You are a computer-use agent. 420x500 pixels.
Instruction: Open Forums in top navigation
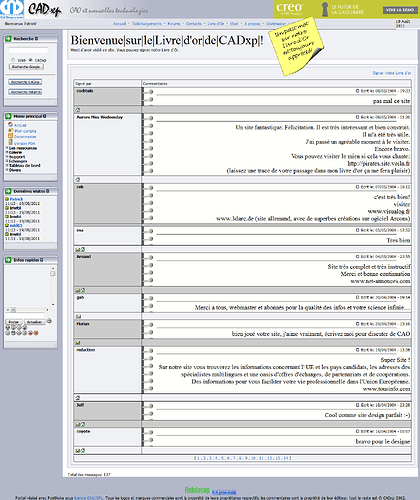[x=174, y=24]
